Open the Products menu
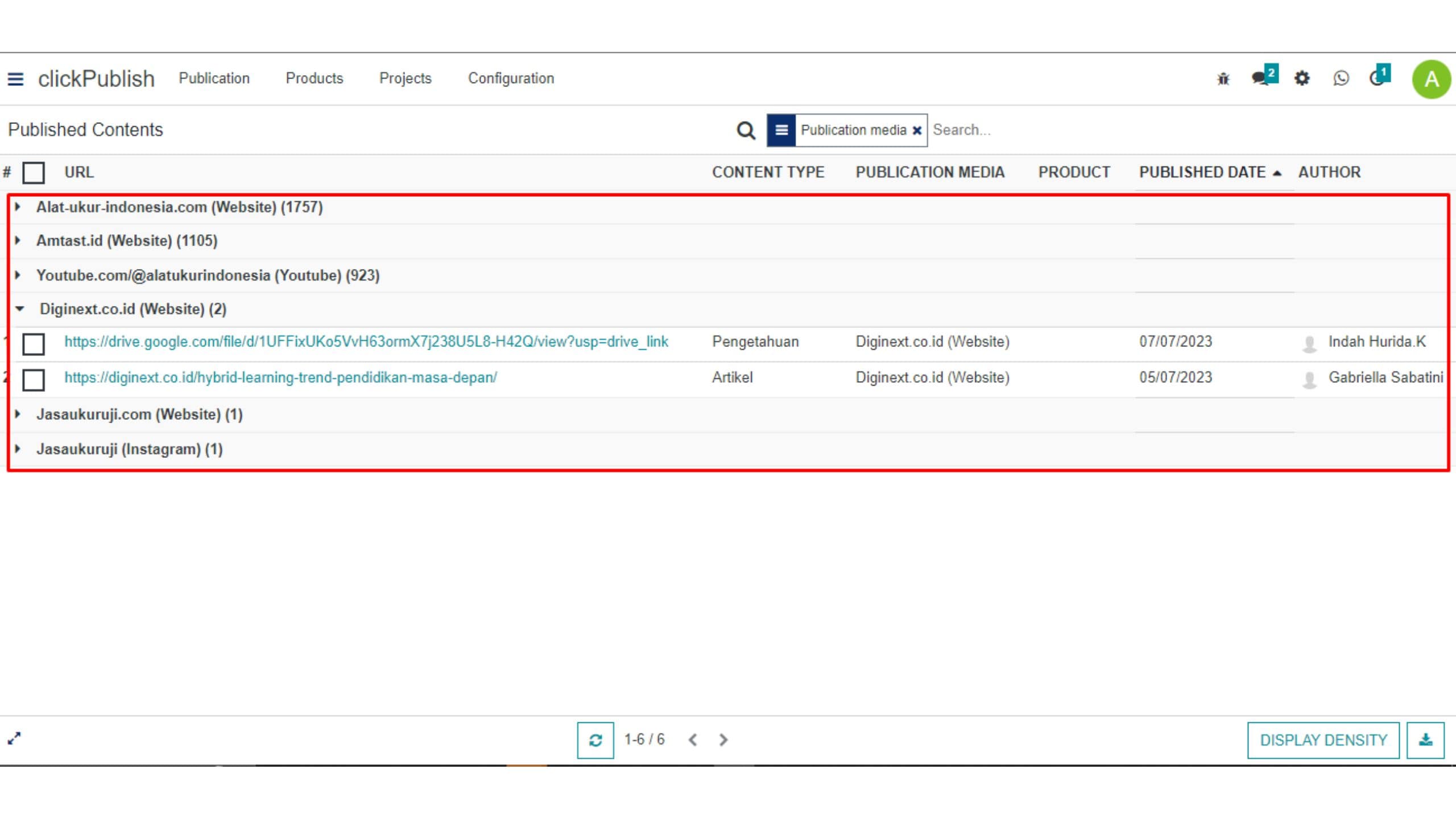The image size is (1456, 819). tap(315, 78)
